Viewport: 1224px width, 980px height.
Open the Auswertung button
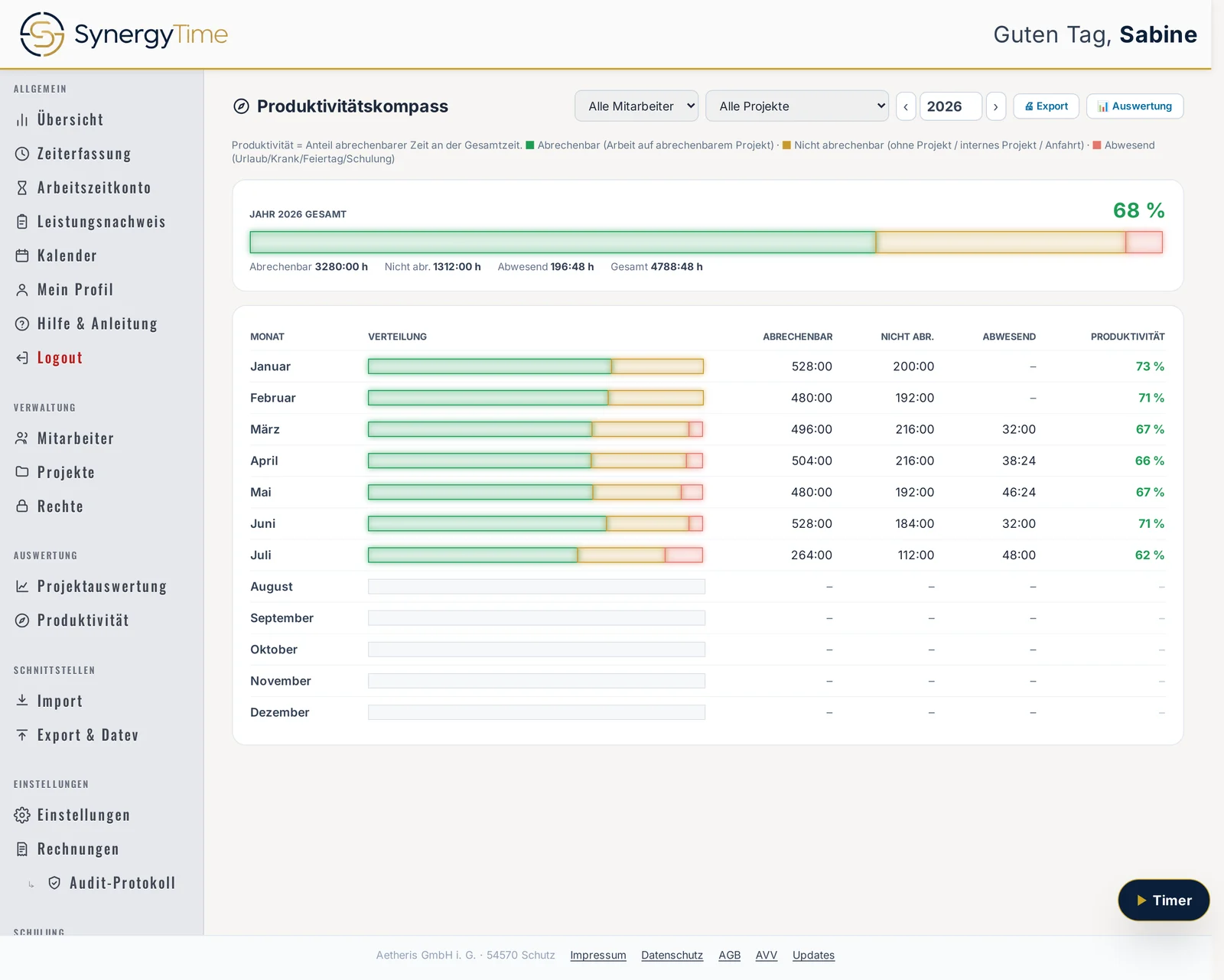1135,106
